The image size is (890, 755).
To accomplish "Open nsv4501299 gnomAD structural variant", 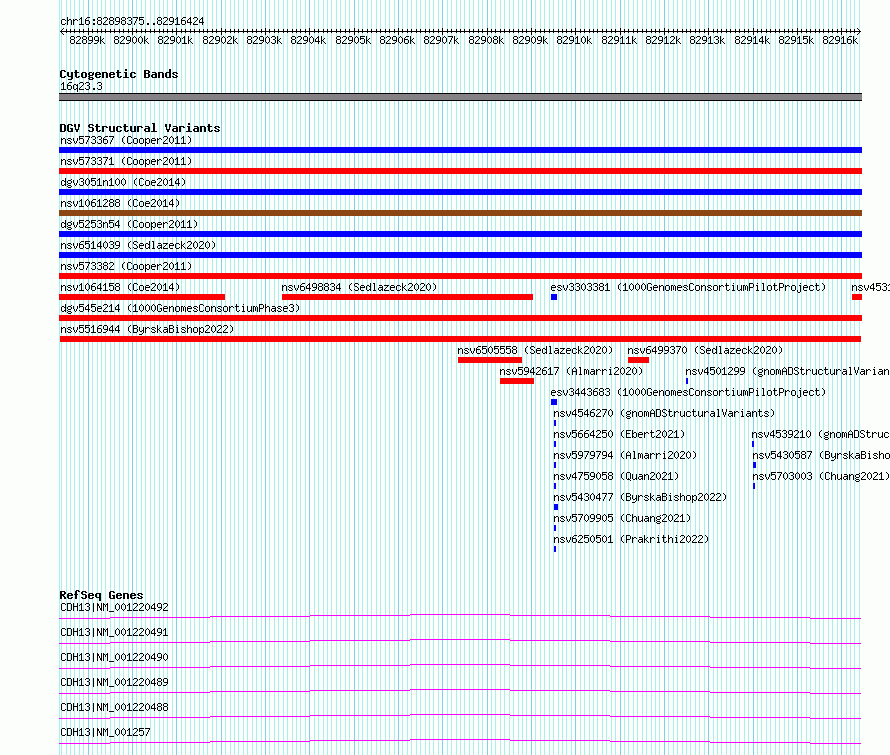I will click(787, 371).
